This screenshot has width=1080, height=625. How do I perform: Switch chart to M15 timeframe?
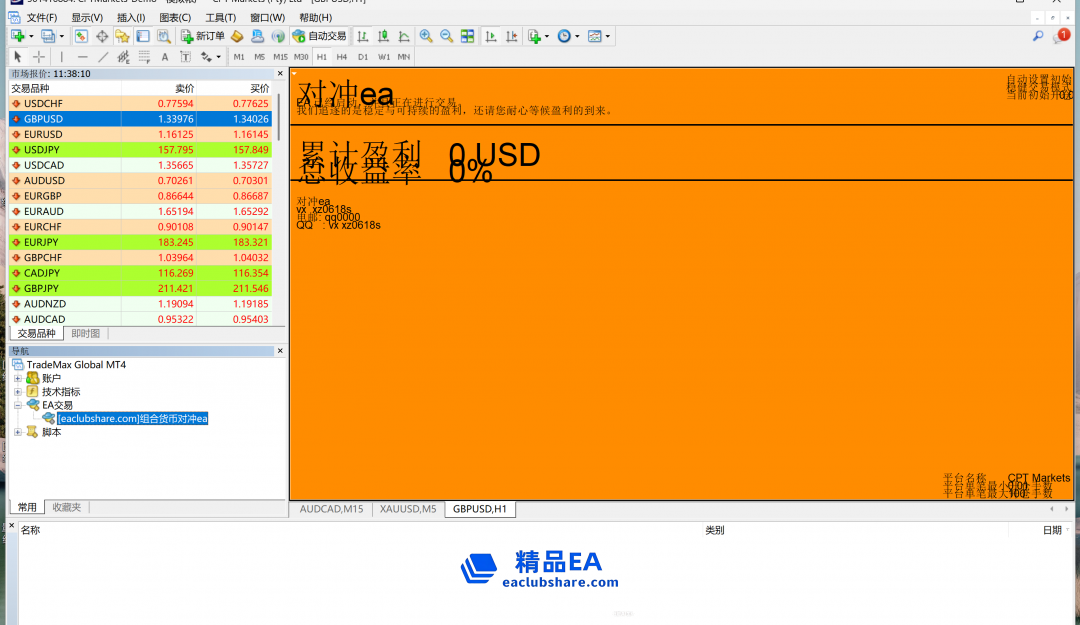[x=280, y=57]
